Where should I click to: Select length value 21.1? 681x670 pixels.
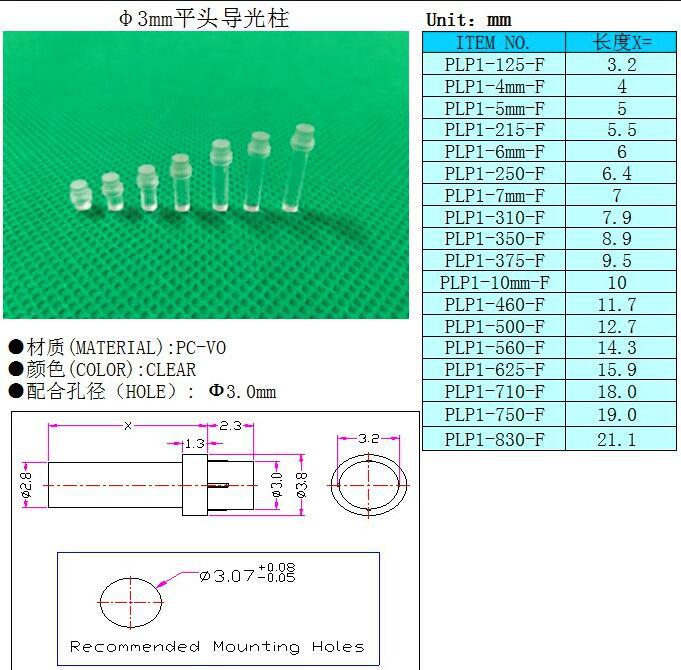tap(617, 439)
